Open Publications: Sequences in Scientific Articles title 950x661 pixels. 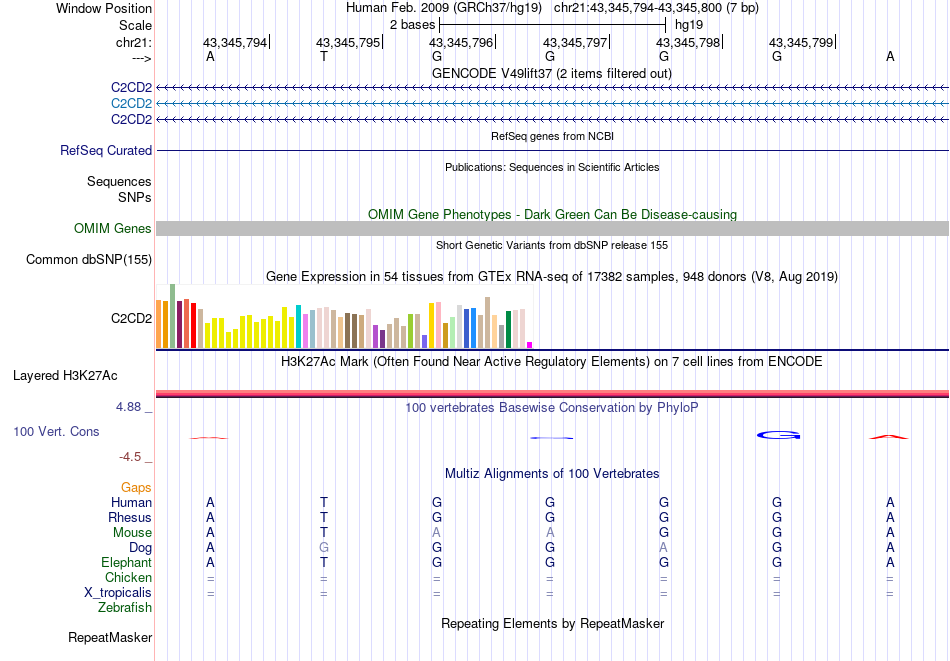coord(552,167)
